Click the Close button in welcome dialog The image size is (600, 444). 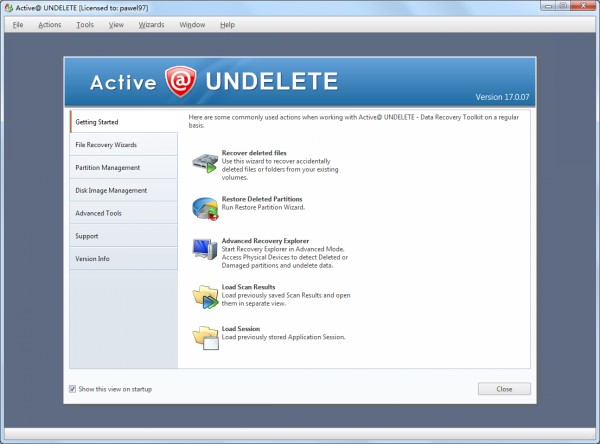click(504, 389)
